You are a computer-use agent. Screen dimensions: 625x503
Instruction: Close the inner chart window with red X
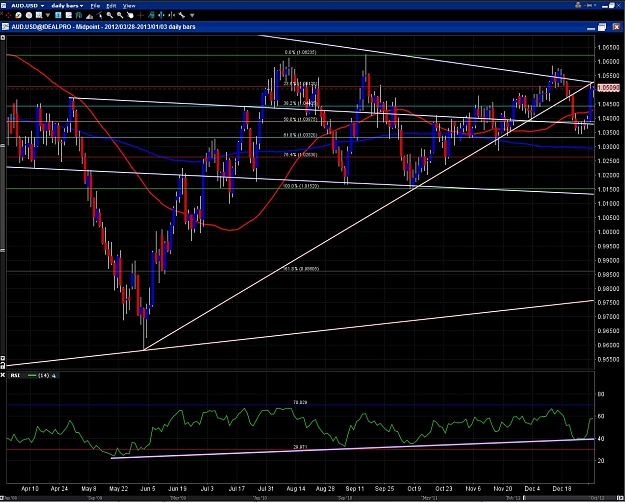click(x=617, y=27)
